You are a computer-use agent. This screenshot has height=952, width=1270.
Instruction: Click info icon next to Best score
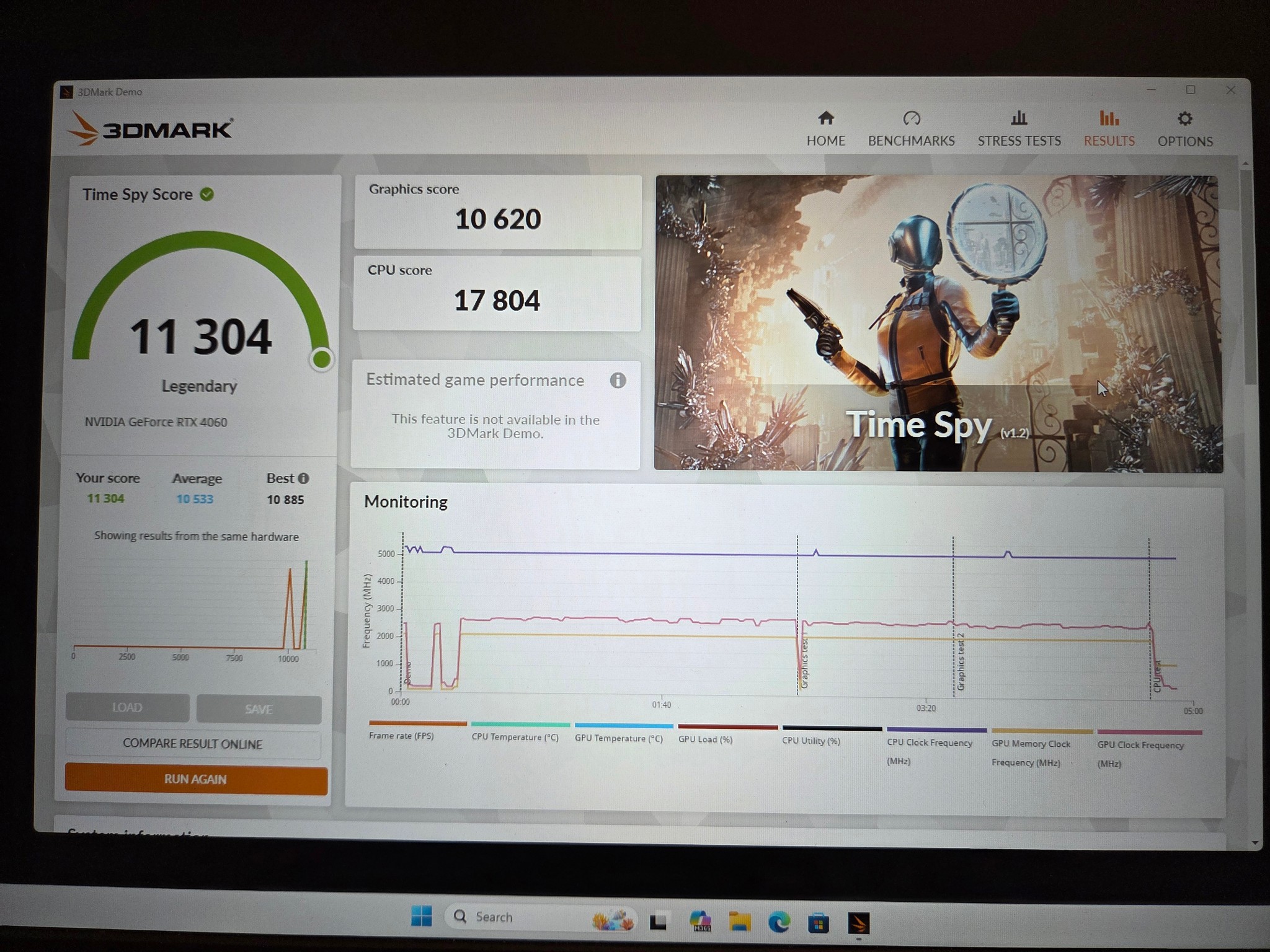[x=303, y=478]
